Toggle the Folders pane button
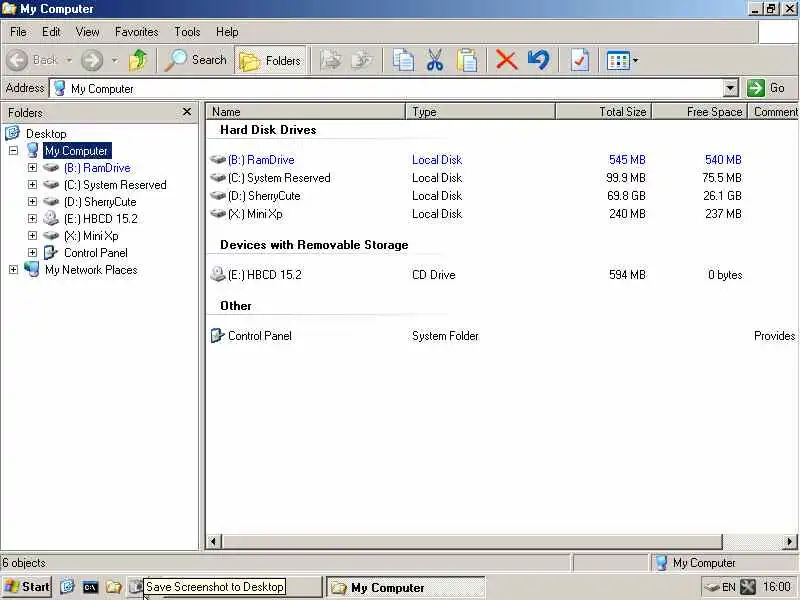 270,61
